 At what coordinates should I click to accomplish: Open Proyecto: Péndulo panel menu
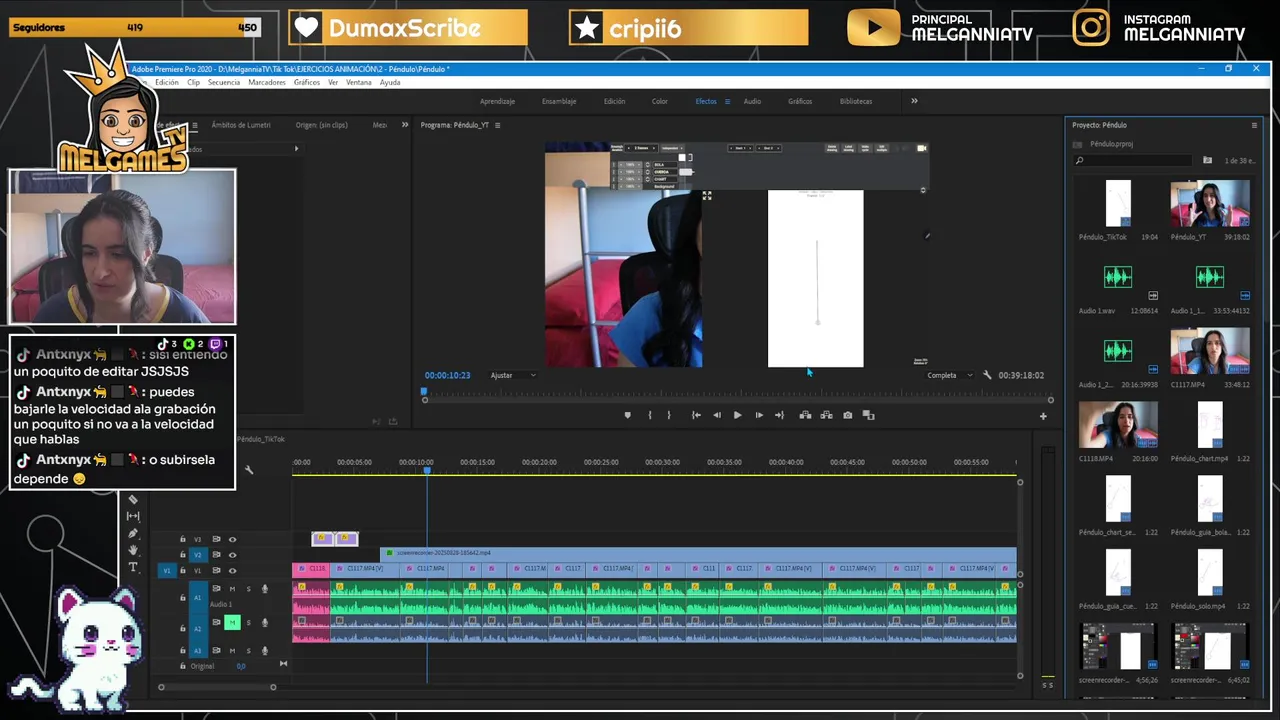[x=1254, y=125]
